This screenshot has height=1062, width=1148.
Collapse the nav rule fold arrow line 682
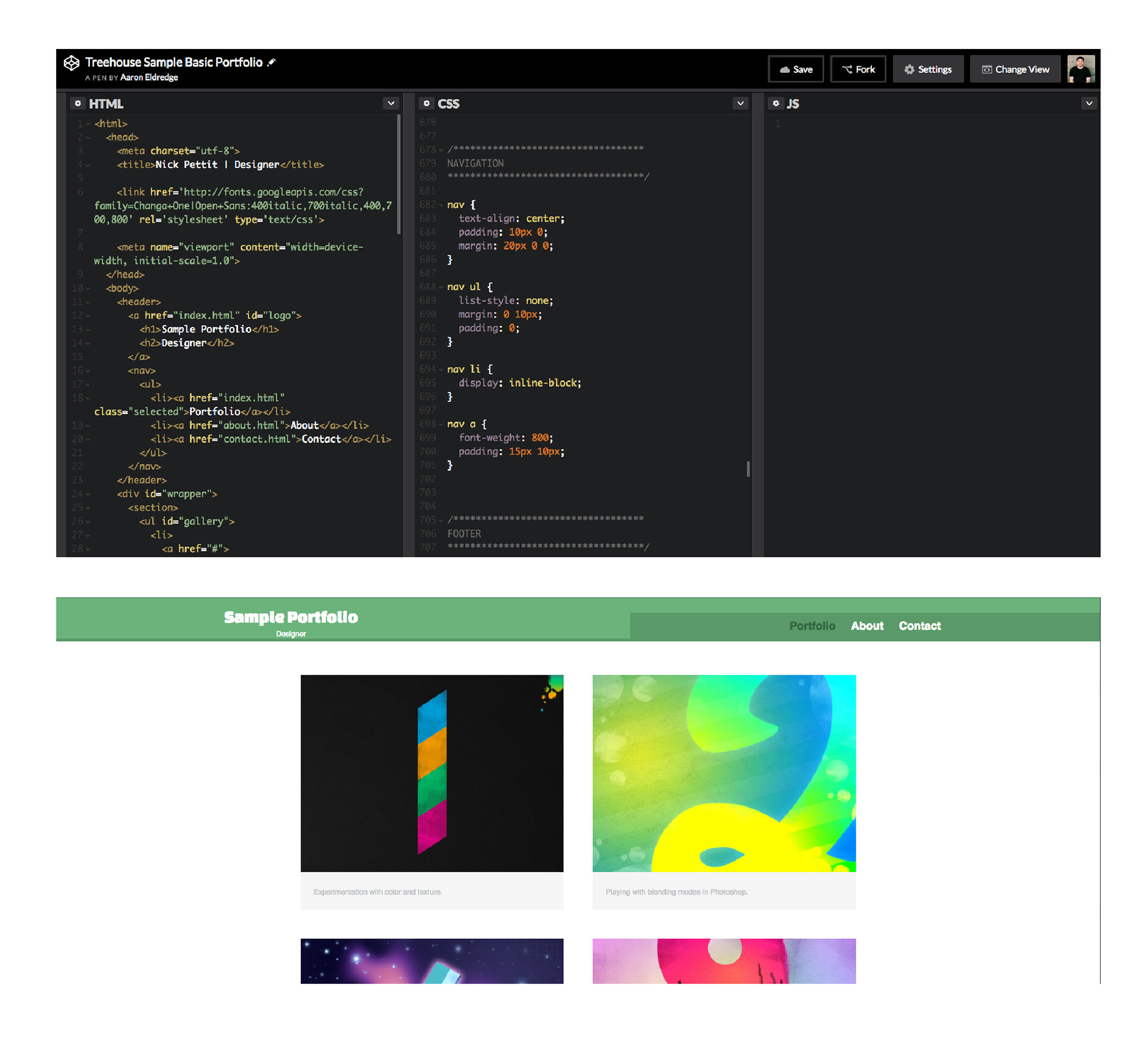pos(441,205)
